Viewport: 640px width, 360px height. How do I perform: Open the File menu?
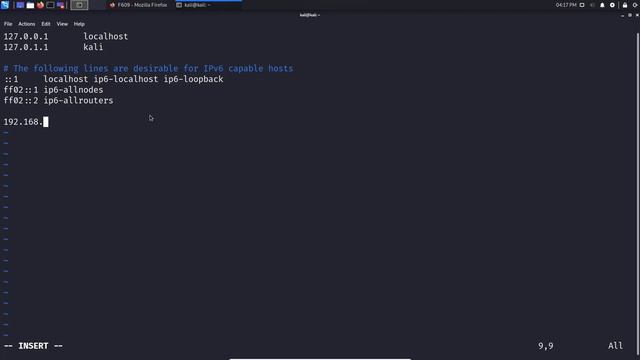click(x=8, y=24)
